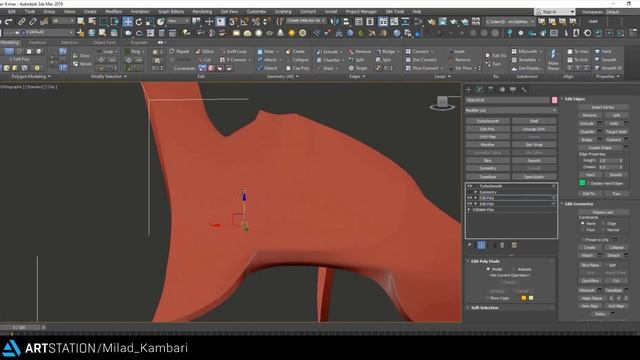Select the Move transform tool
This screenshot has width=640, height=360.
(128, 22)
